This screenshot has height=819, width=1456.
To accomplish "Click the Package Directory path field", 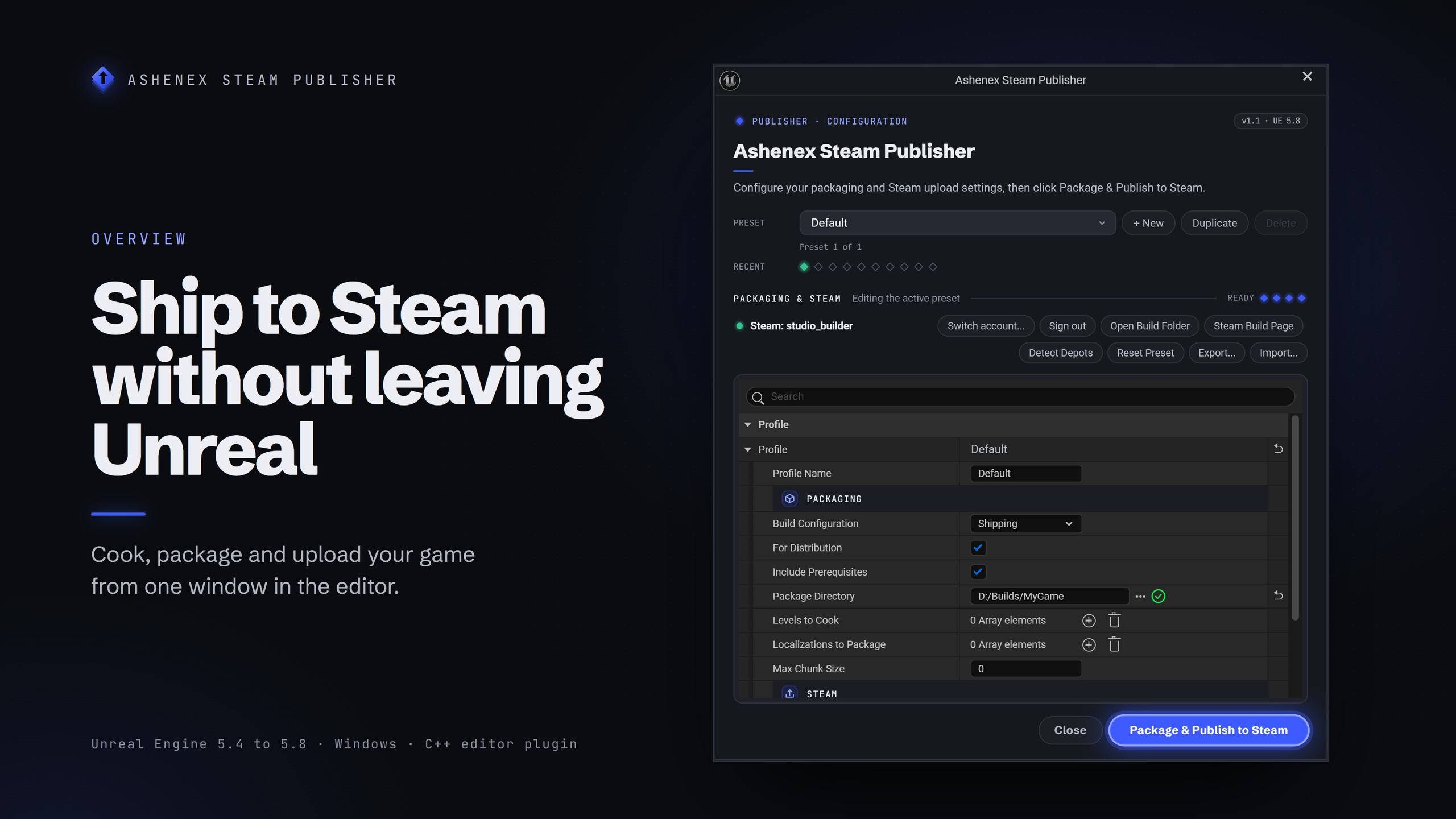I will click(1049, 596).
